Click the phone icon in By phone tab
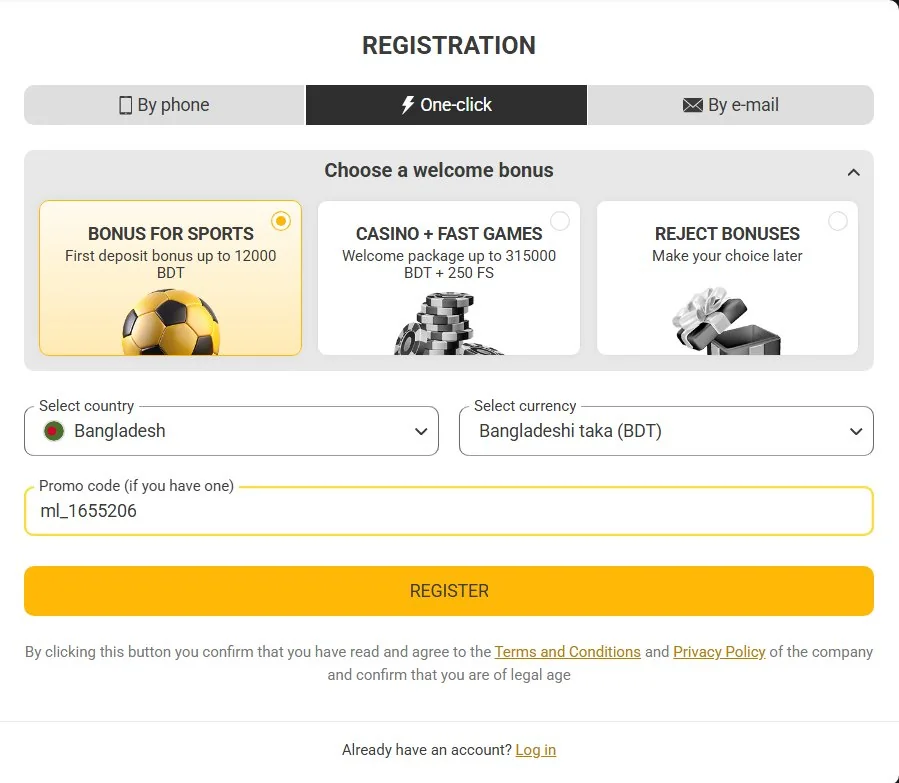The width and height of the screenshot is (899, 783). [125, 105]
